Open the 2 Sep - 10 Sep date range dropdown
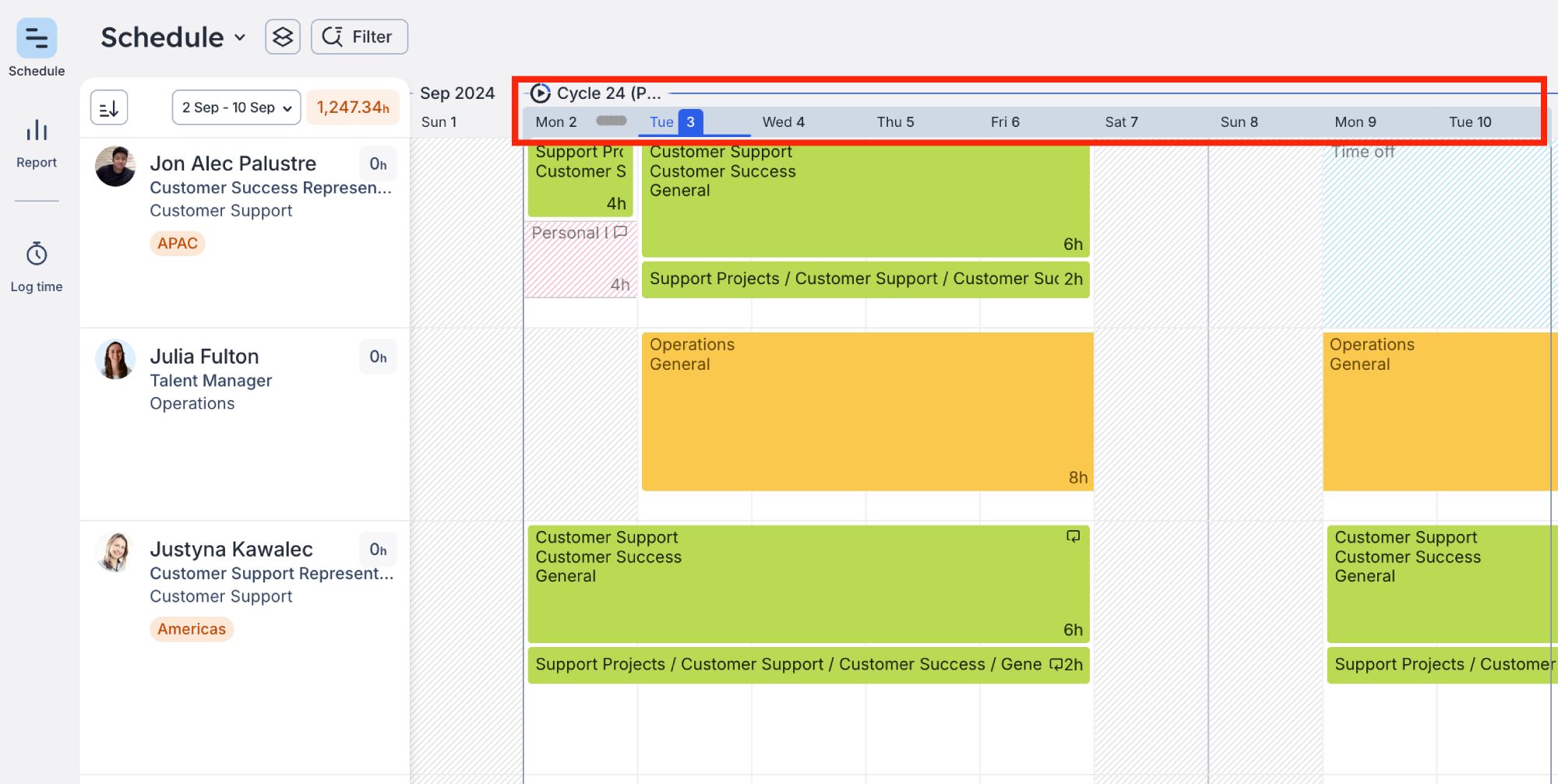The height and width of the screenshot is (784, 1558). 236,107
